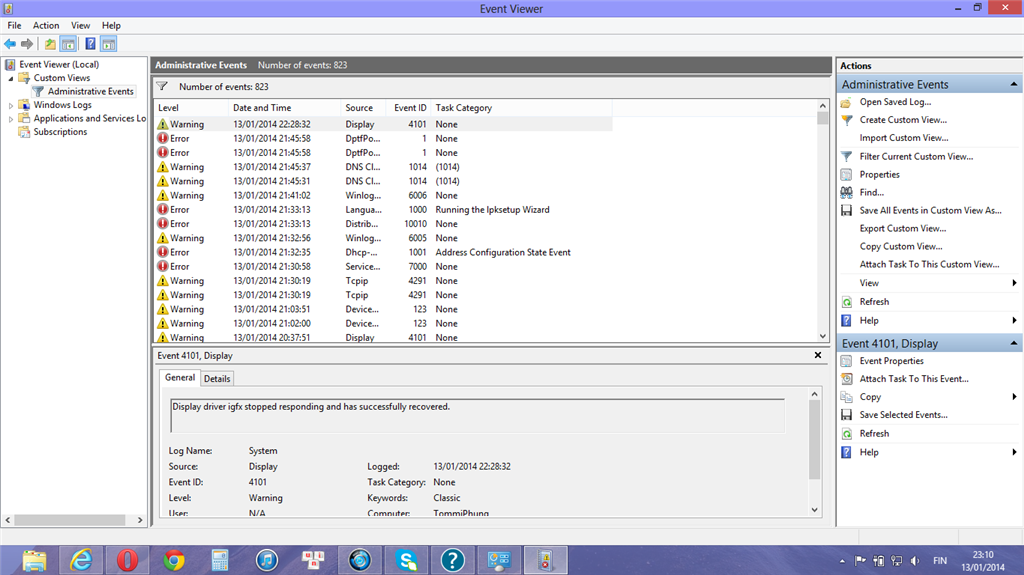This screenshot has width=1024, height=575.
Task: Open Skype from the taskbar
Action: click(406, 560)
